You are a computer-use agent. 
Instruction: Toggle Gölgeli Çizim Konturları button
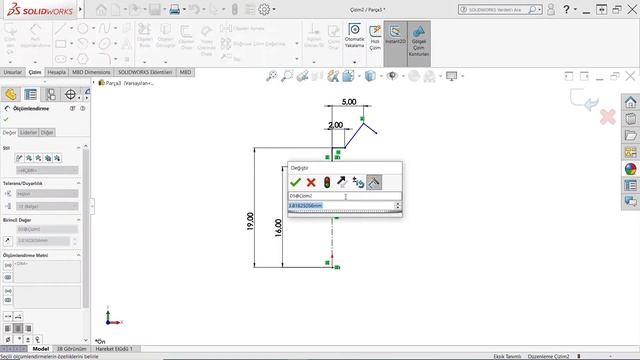[x=419, y=43]
